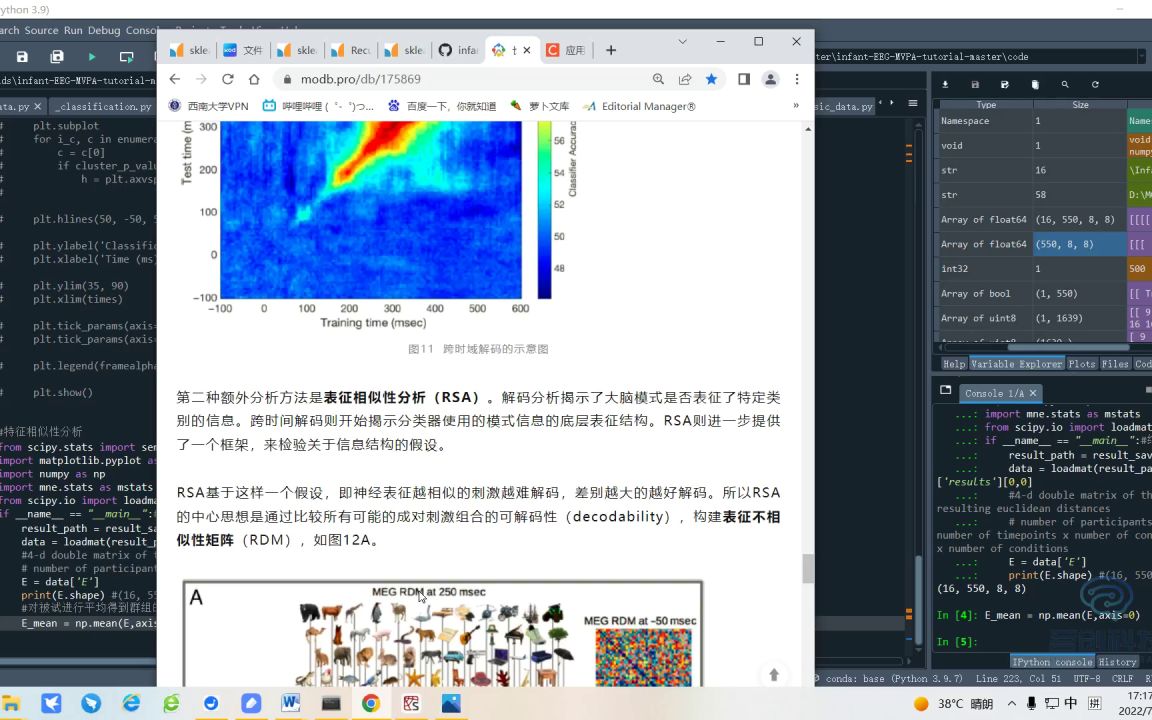Click the Save file icon in Spyder toolbar
The image size is (1152, 720).
pyautogui.click(x=22, y=57)
